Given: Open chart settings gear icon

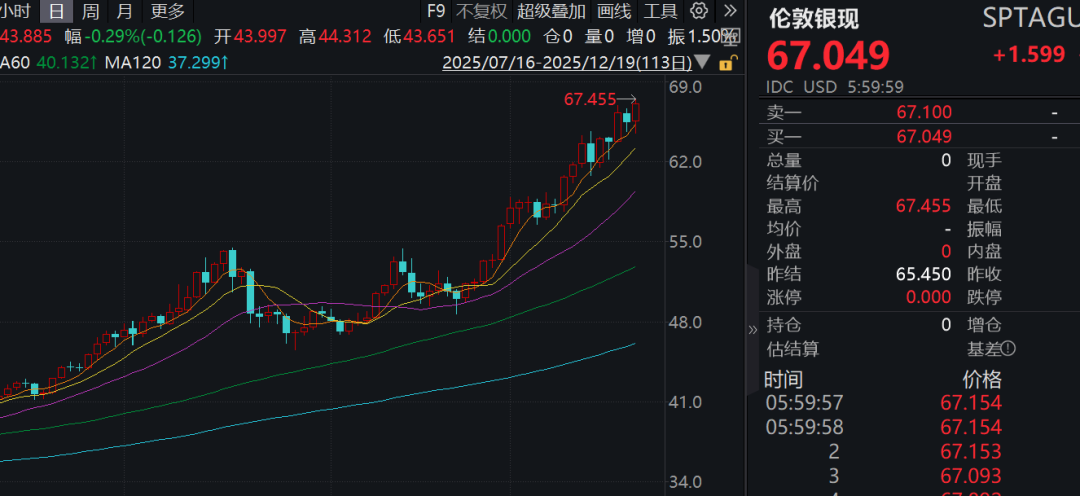Looking at the screenshot, I should 699,11.
